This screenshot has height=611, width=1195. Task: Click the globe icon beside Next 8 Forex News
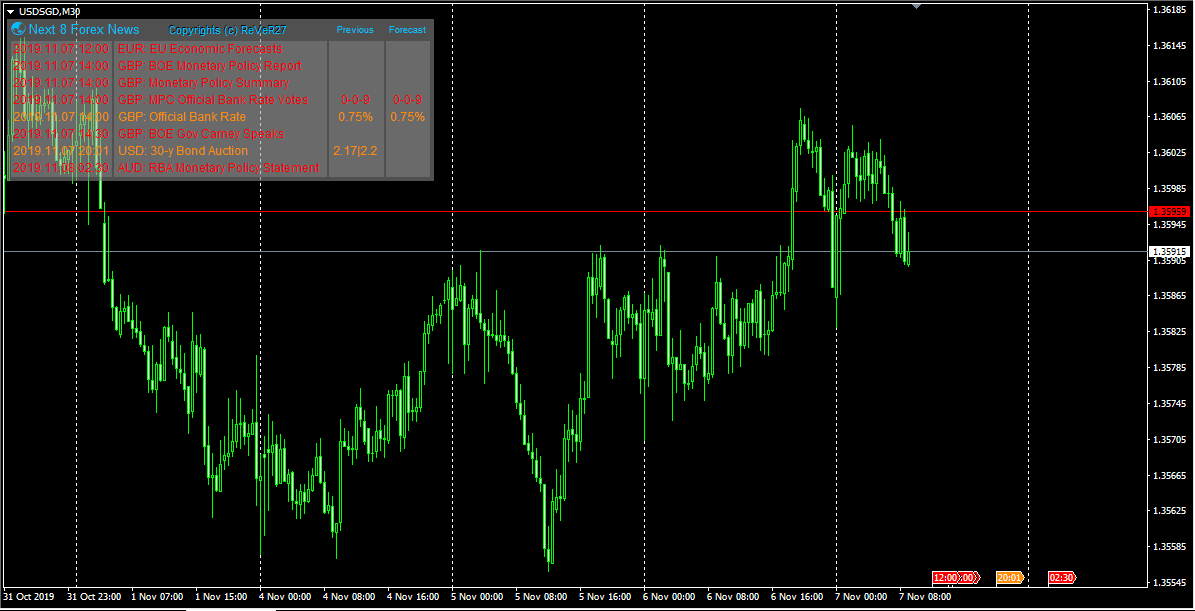(18, 29)
